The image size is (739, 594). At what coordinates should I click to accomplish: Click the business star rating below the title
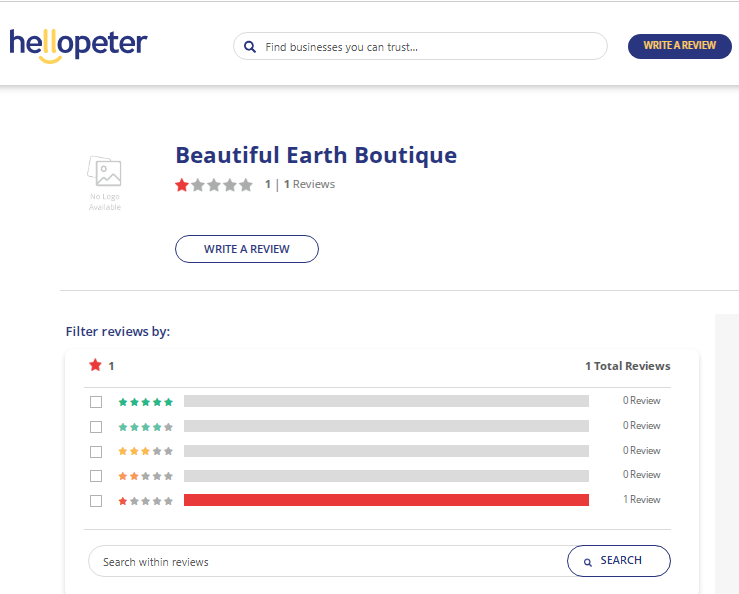pos(214,185)
